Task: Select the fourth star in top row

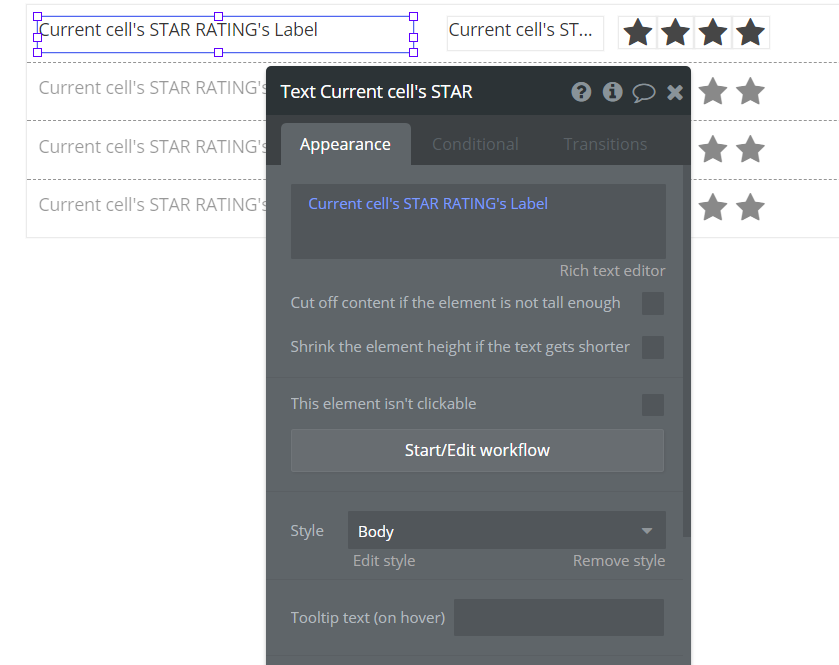Action: tap(750, 32)
